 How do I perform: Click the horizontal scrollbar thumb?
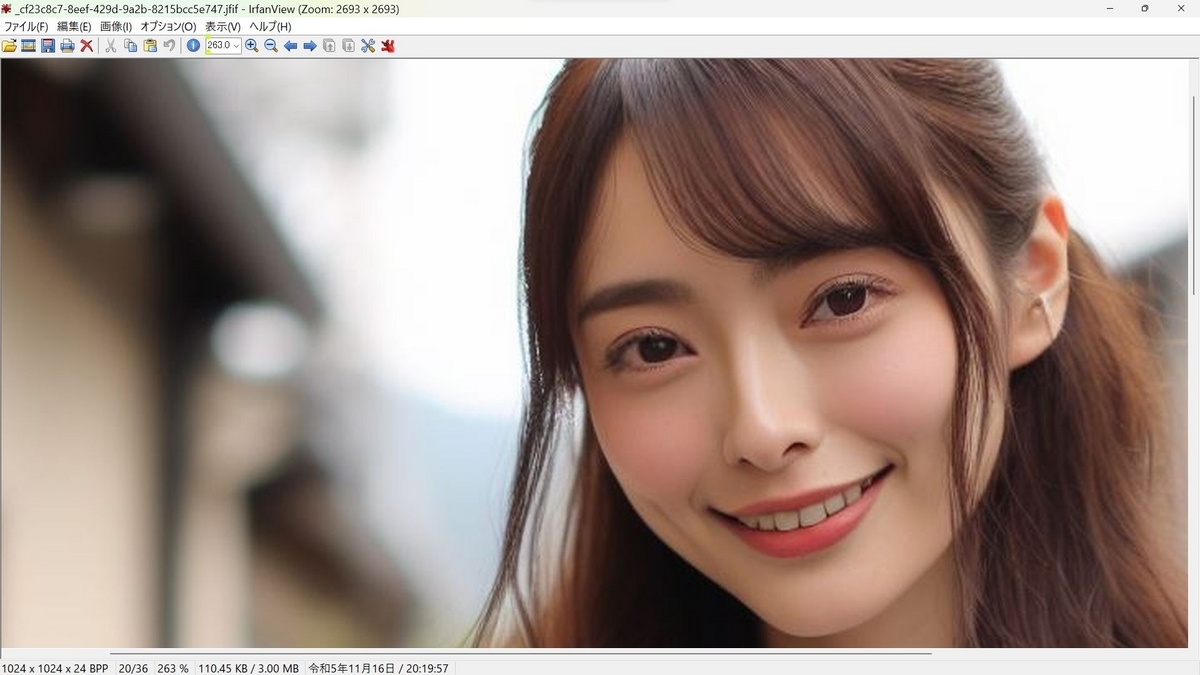(520, 653)
